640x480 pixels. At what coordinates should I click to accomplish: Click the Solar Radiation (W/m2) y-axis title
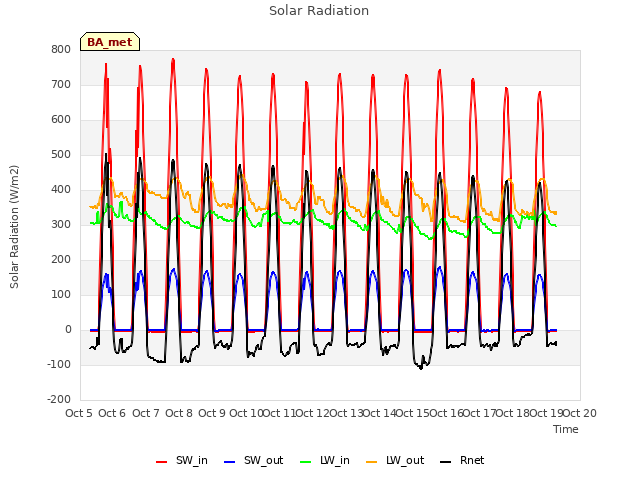pyautogui.click(x=14, y=227)
